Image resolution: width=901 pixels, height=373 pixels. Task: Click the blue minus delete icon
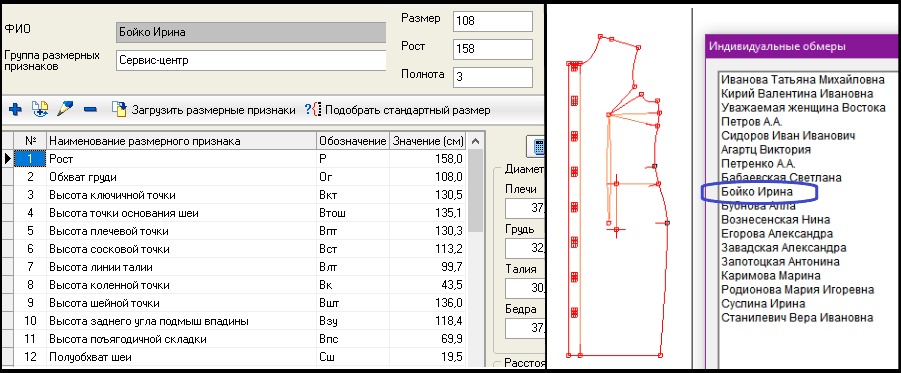(90, 109)
